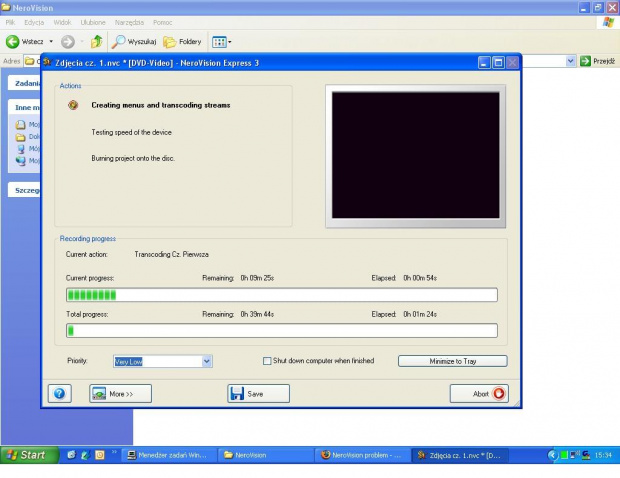Show hidden tray icons arrow

tap(552, 455)
